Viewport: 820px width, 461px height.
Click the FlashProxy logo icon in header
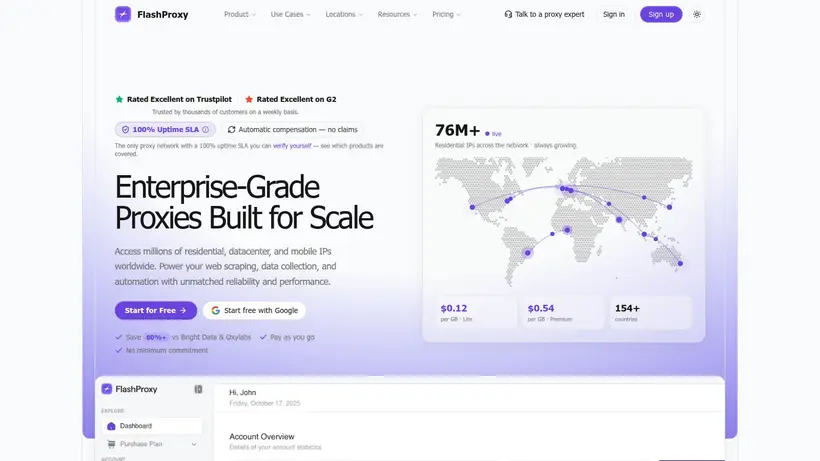coord(123,14)
